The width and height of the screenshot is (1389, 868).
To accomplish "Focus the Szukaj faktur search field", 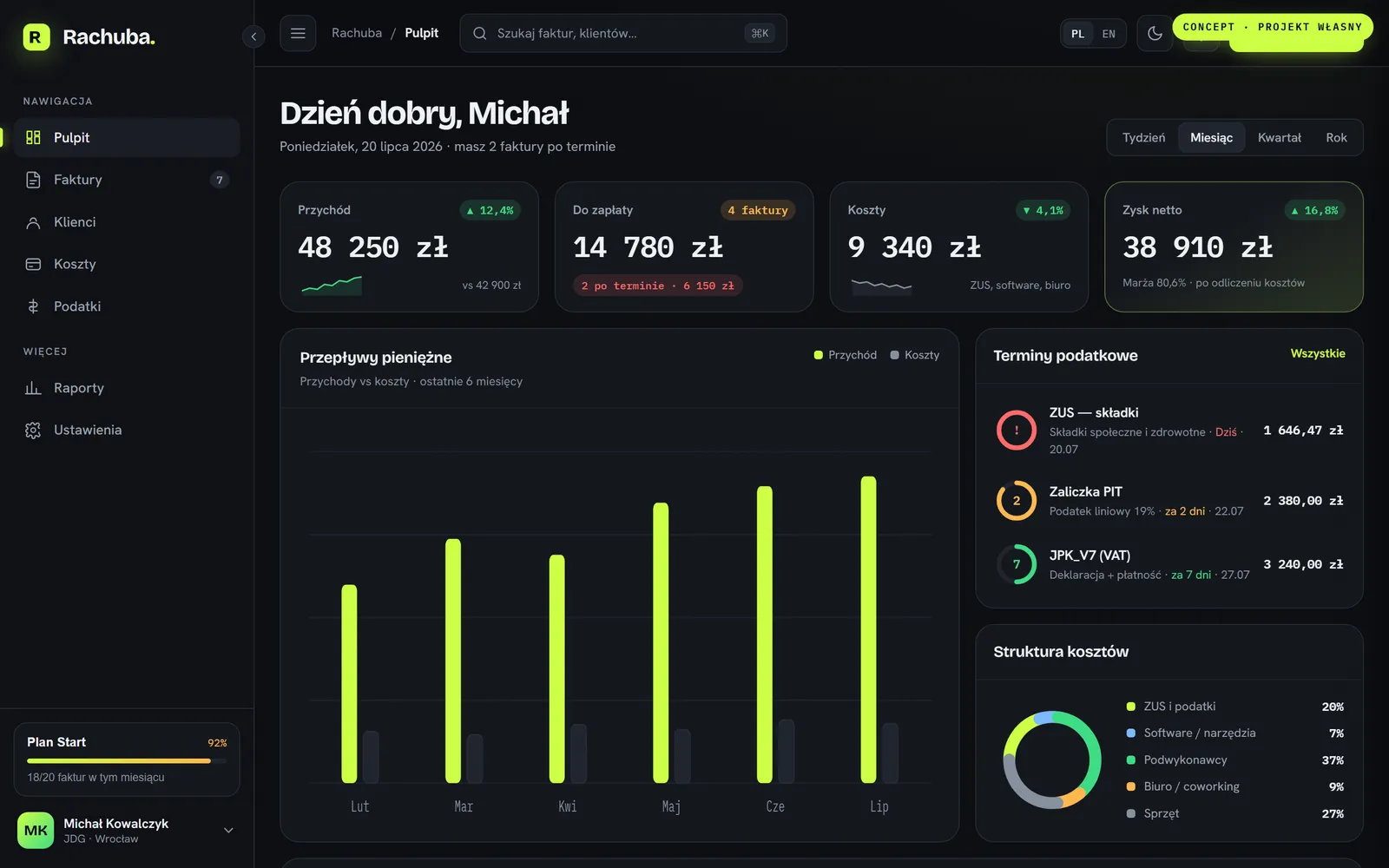I will pyautogui.click(x=623, y=33).
